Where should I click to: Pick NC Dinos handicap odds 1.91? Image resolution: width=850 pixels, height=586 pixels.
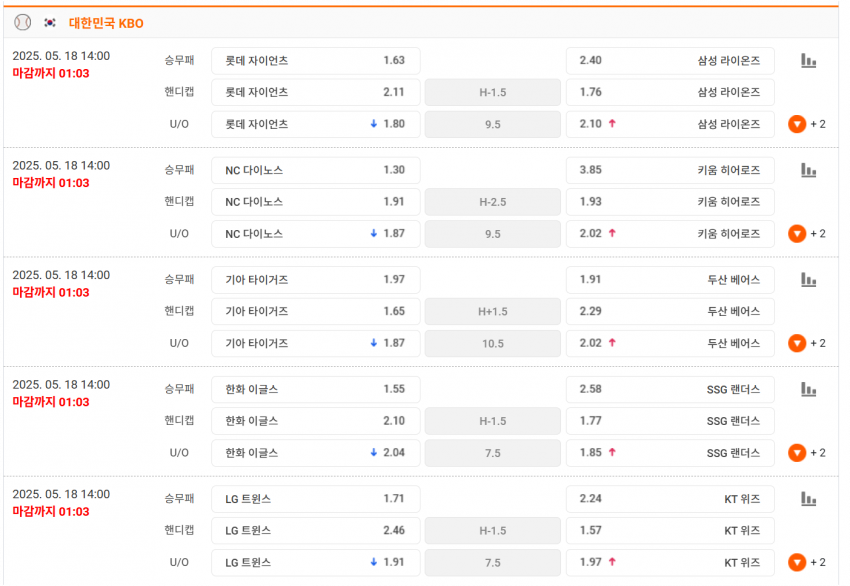(315, 202)
